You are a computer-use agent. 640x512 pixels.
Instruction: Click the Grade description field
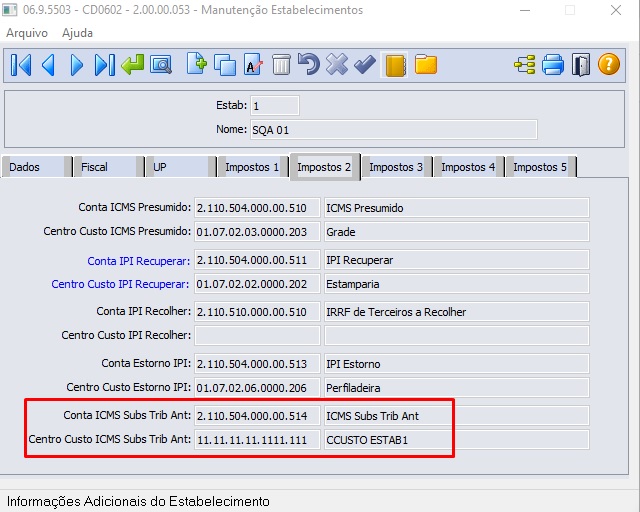[457, 232]
